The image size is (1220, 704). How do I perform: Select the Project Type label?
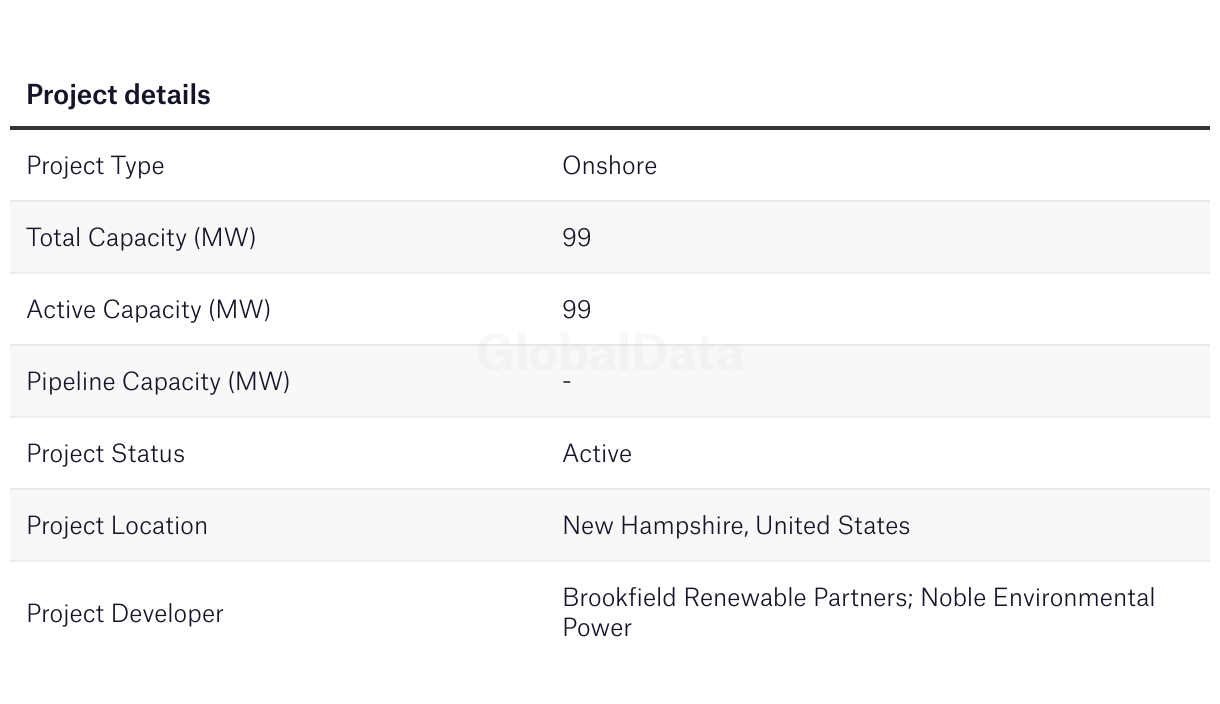[x=95, y=166]
